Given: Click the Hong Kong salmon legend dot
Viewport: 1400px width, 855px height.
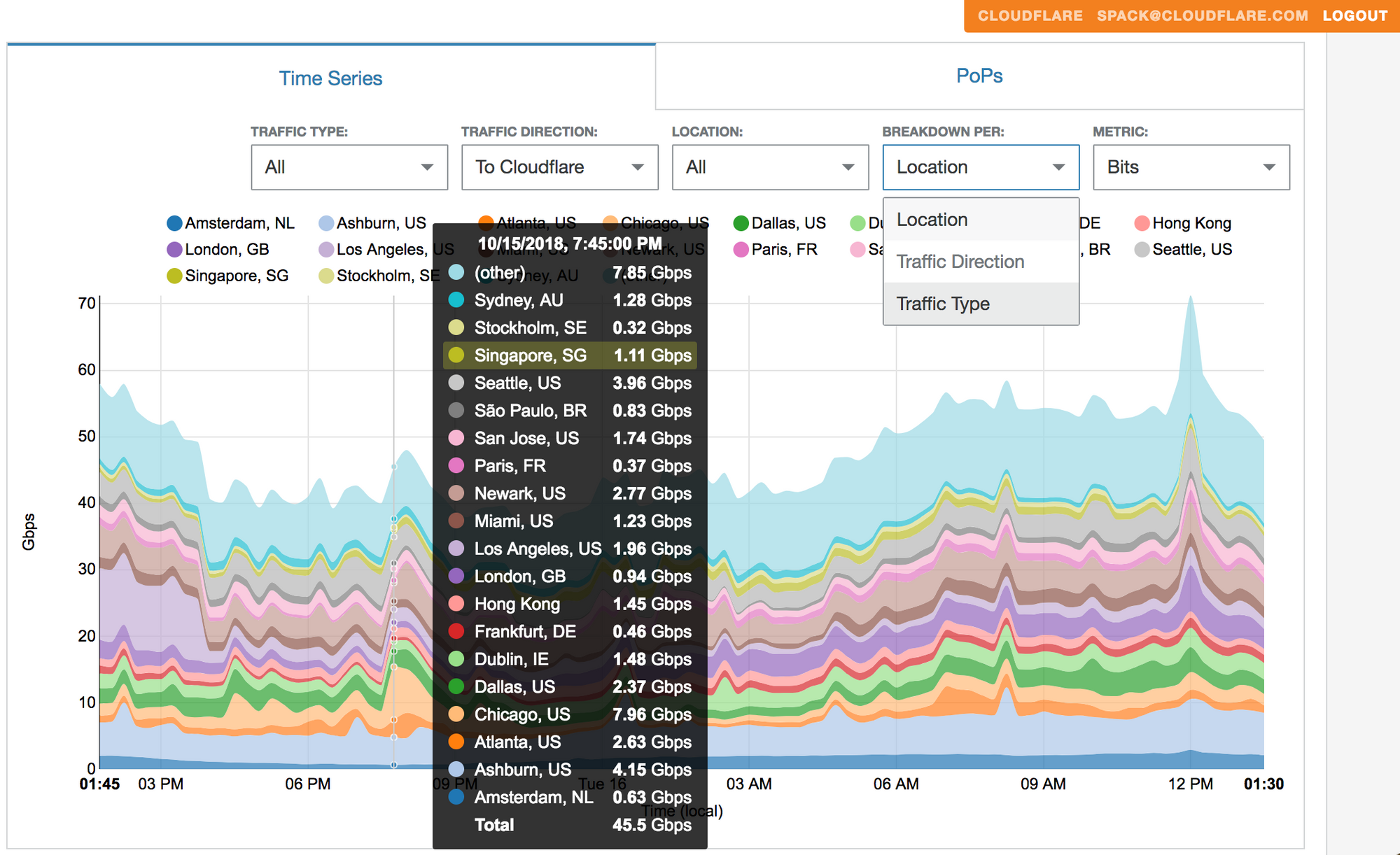Looking at the screenshot, I should coord(1142,223).
